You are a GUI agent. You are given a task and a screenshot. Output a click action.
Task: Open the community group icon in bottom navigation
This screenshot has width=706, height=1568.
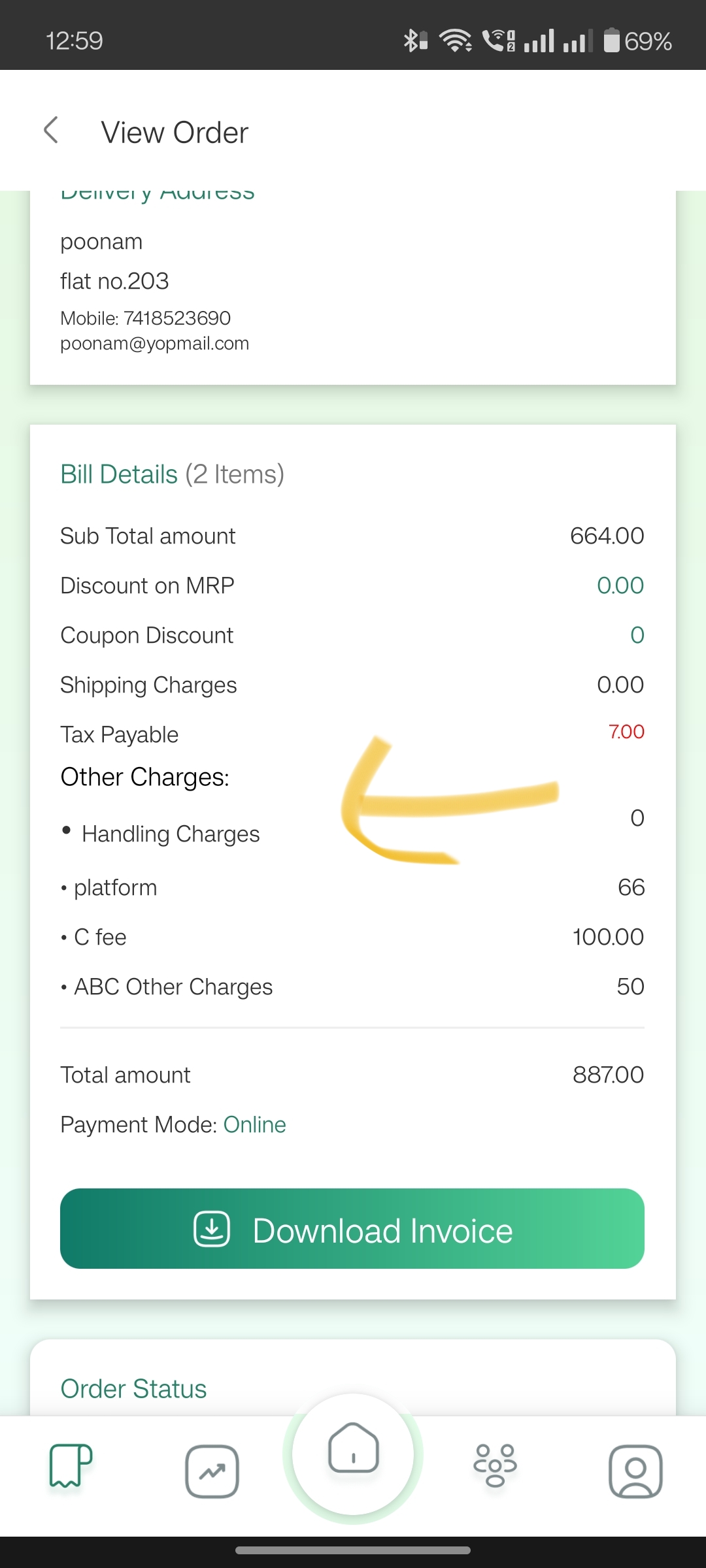pos(495,1465)
